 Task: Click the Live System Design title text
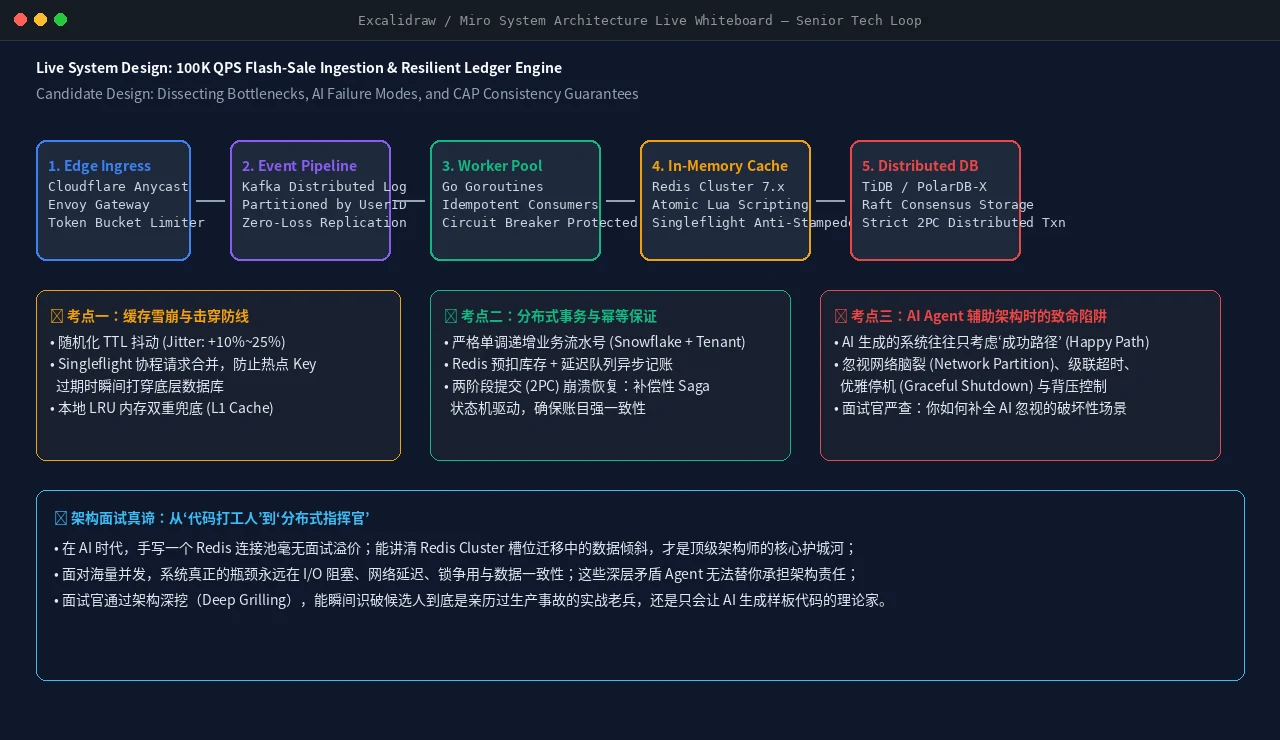click(x=299, y=68)
